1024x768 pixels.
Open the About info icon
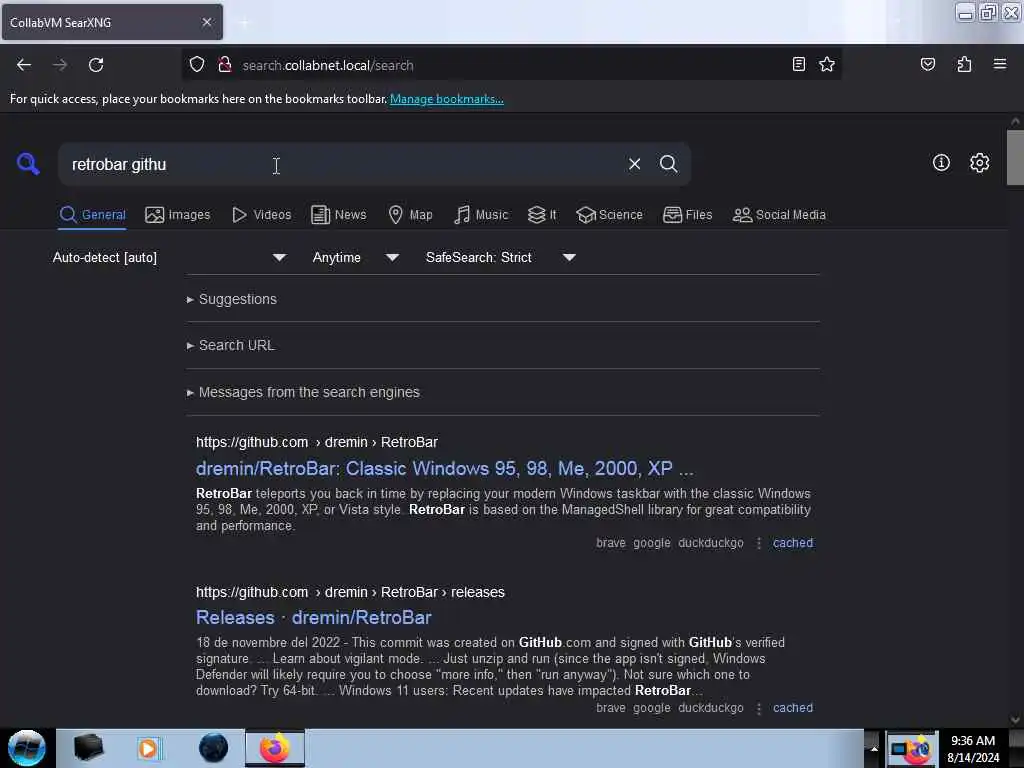[x=940, y=163]
